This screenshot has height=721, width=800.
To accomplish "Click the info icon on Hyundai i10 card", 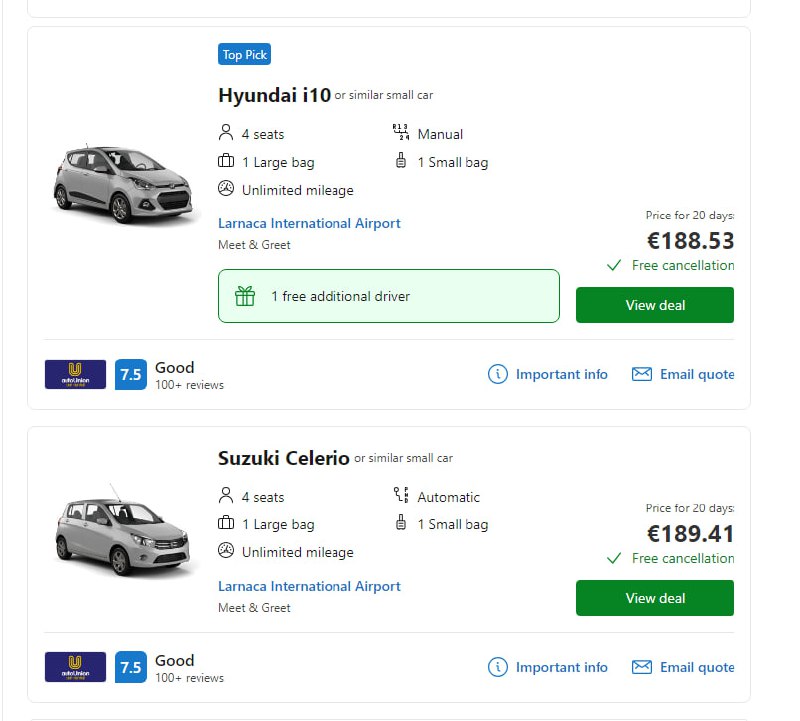I will coord(497,374).
